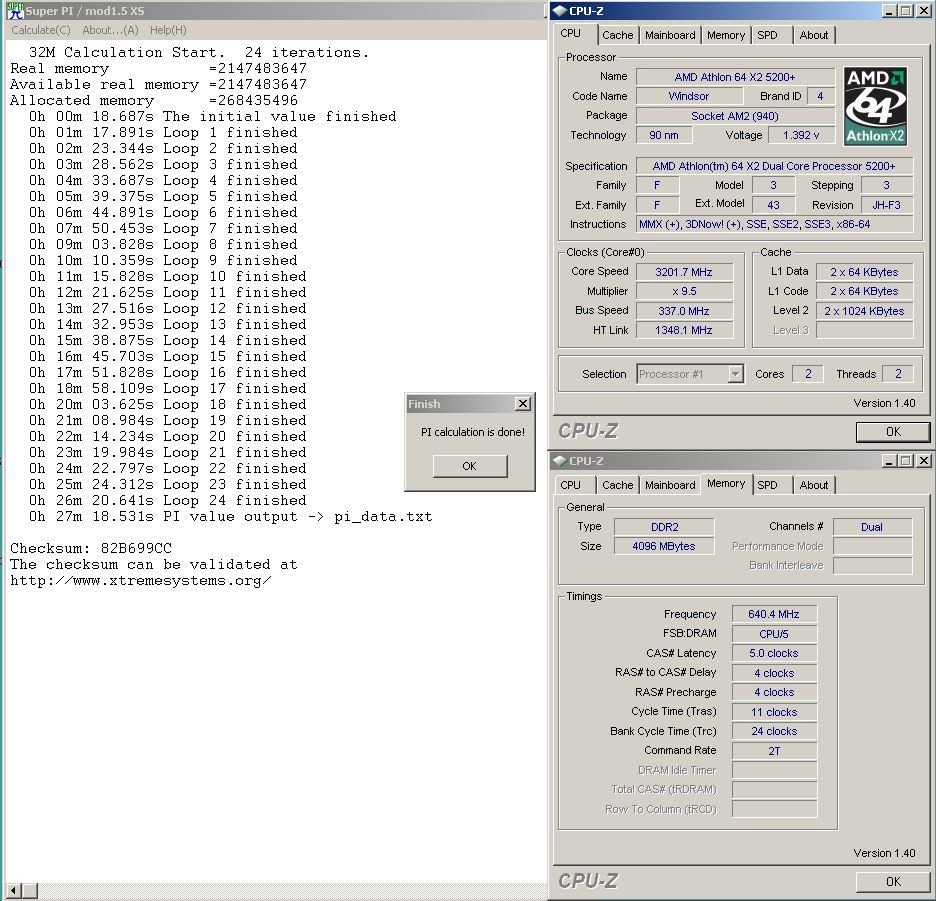The height and width of the screenshot is (901, 936).
Task: Click the Technology value 90 nm
Action: coord(664,135)
